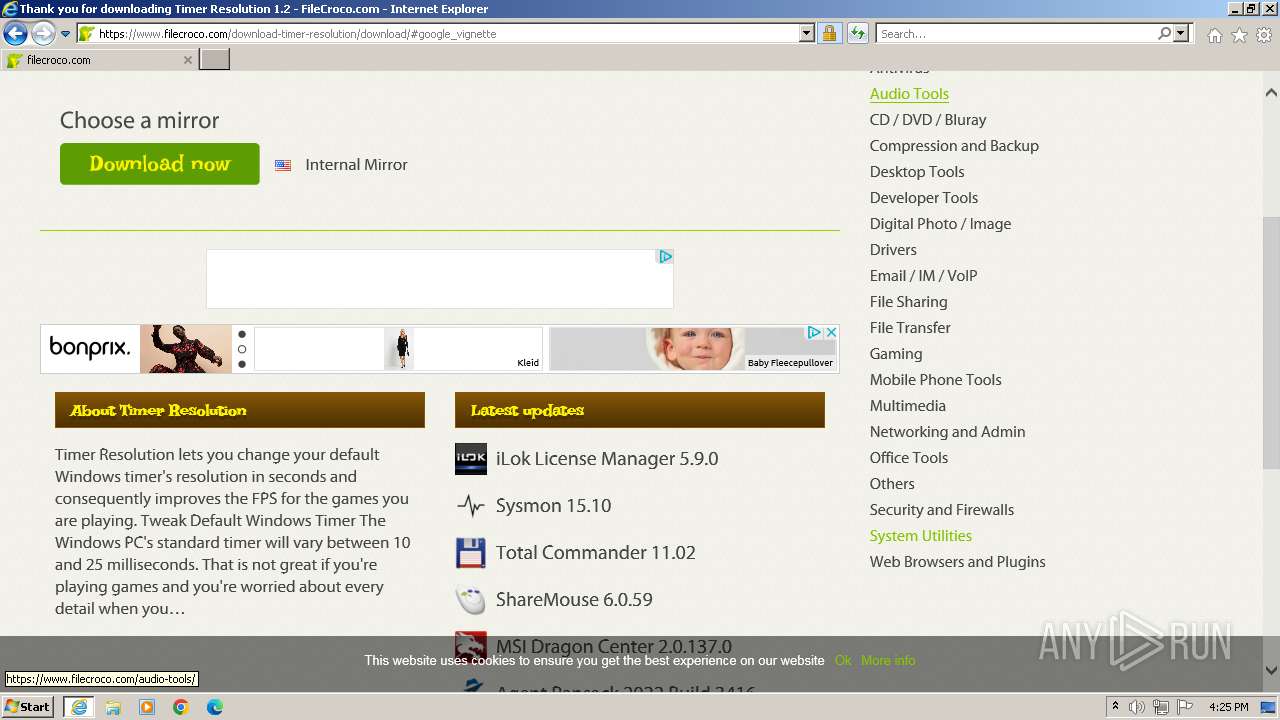Image resolution: width=1280 pixels, height=720 pixels.
Task: Open the System Utilities category
Action: (921, 536)
